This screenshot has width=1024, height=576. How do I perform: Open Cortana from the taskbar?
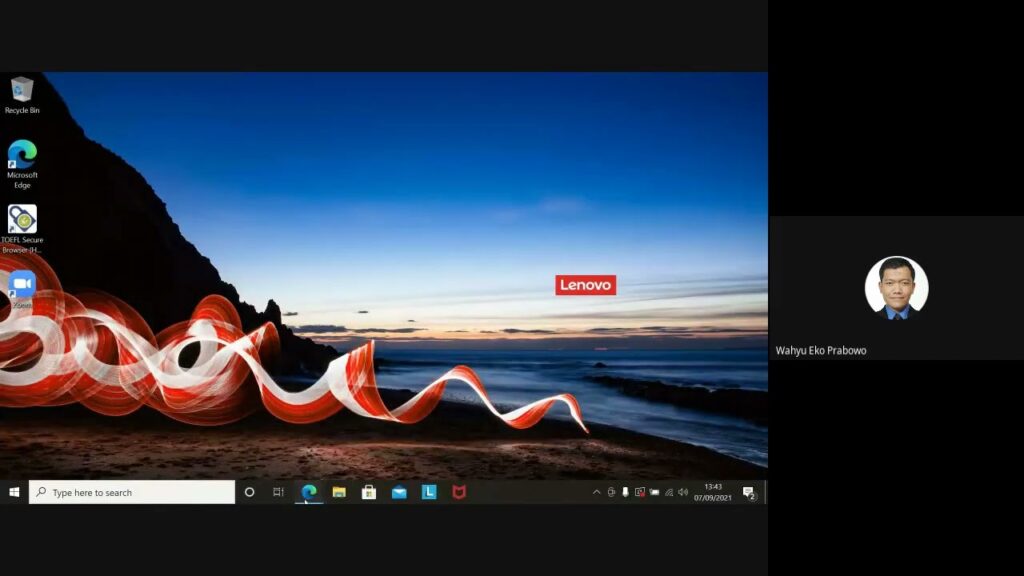(x=249, y=492)
